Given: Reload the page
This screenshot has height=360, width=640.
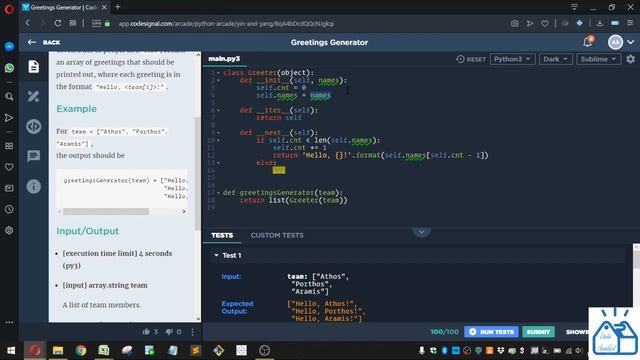Looking at the screenshot, I should tap(58, 23).
